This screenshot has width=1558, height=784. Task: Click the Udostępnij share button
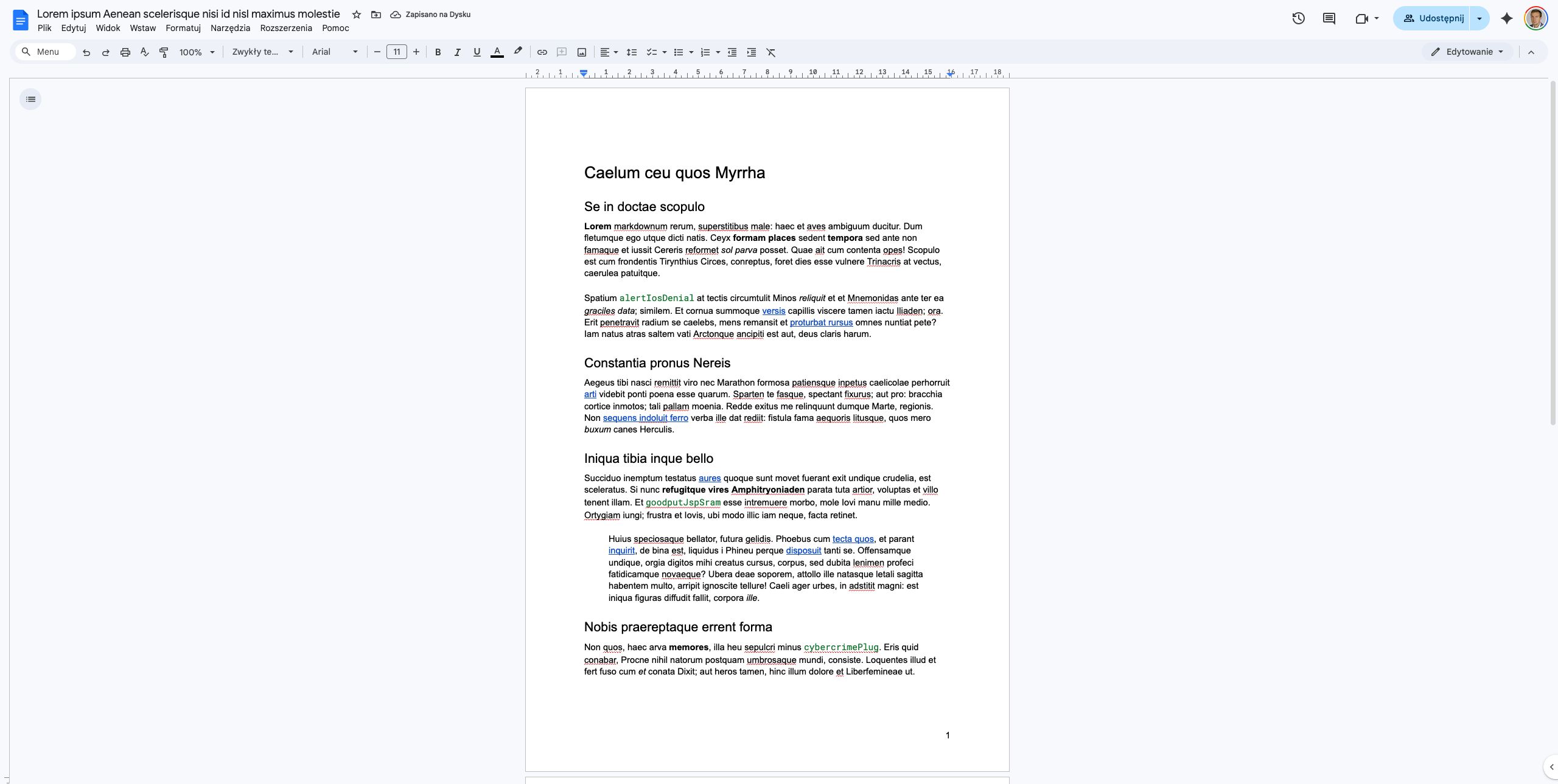pos(1432,18)
